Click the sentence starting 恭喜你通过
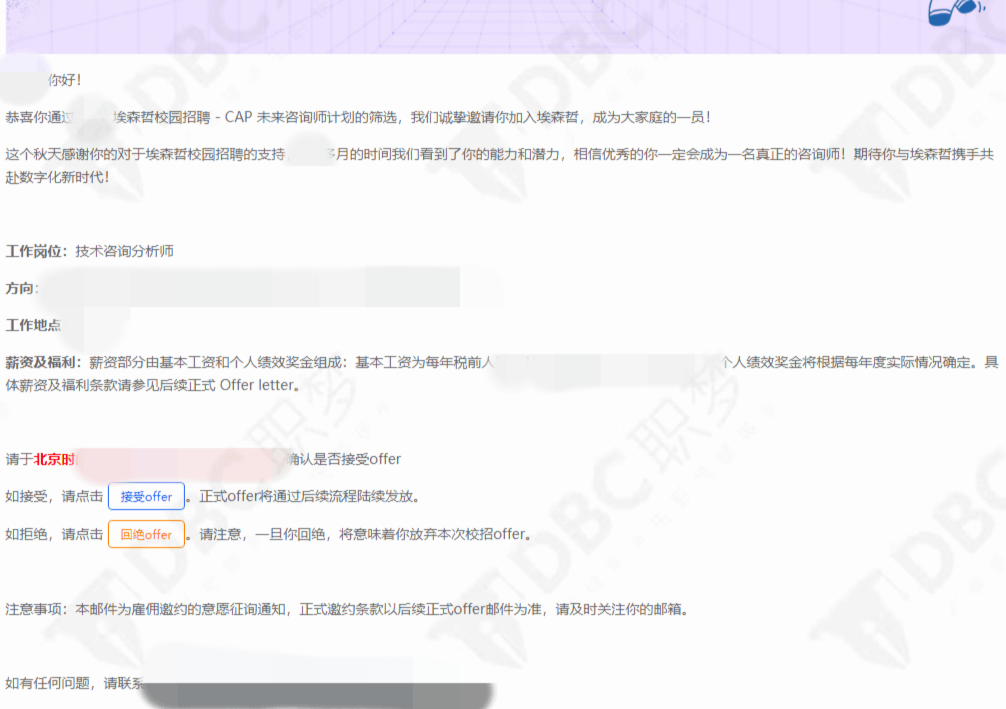 click(358, 117)
